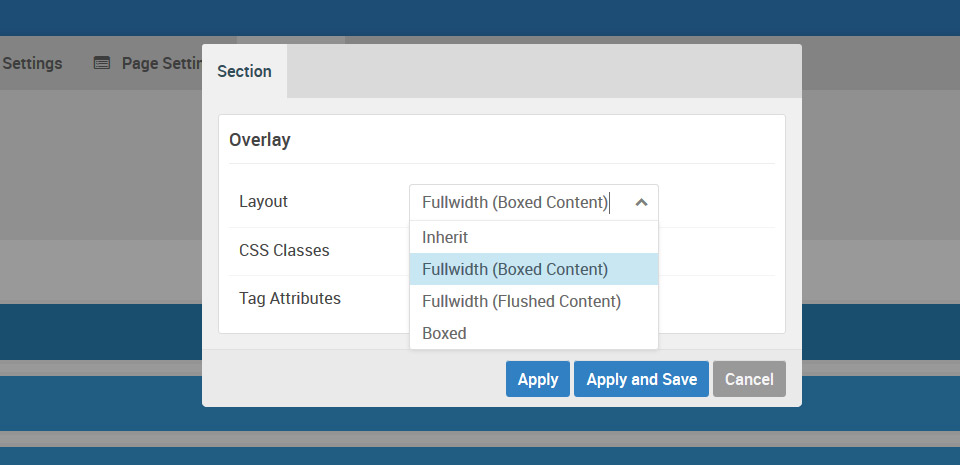Collapse the Layout dropdown with the chevron arrow
This screenshot has width=960, height=465.
641,203
